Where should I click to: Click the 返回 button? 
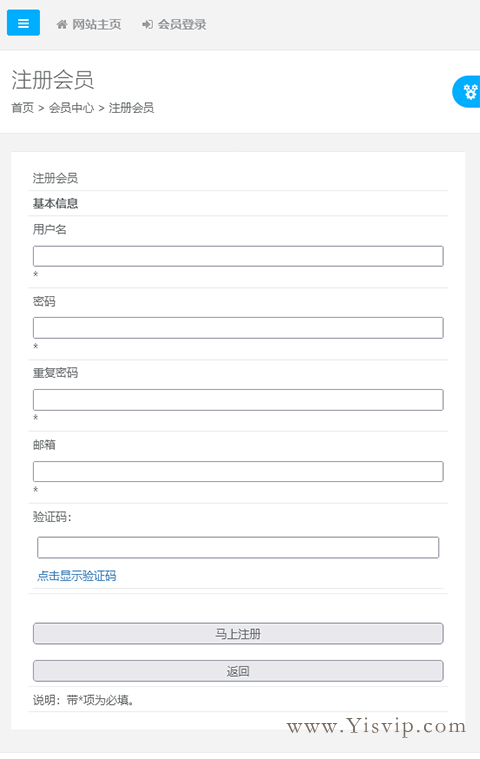coord(238,671)
